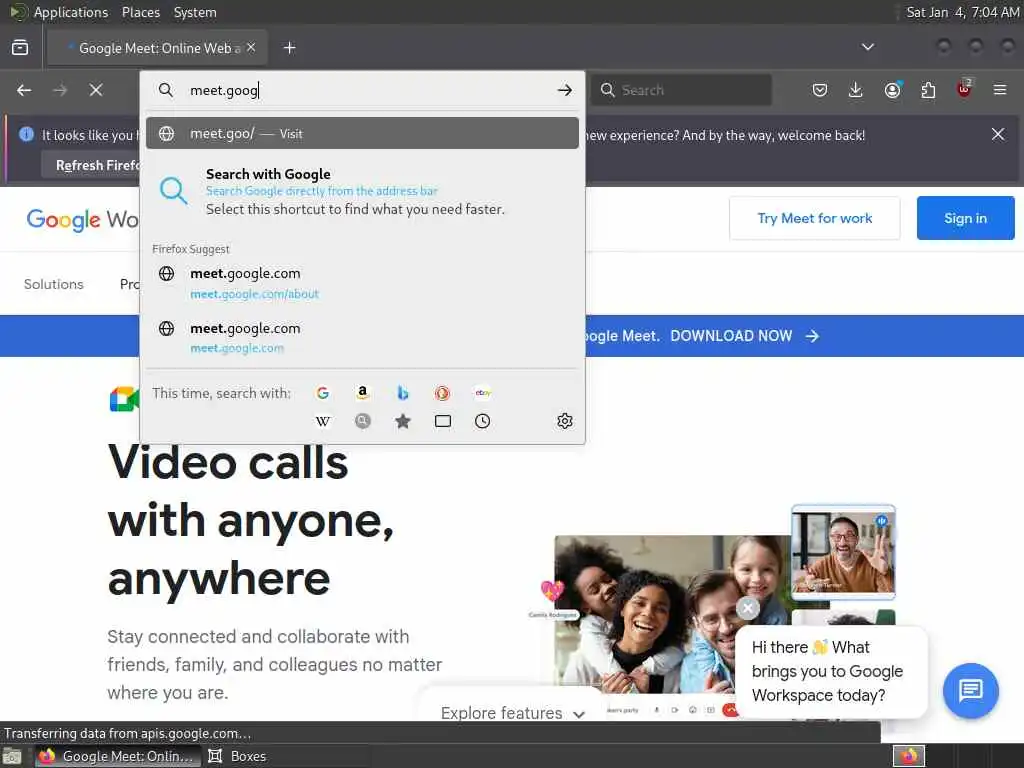Viewport: 1024px width, 768px height.
Task: Search bookmarks using the star icon
Action: click(403, 421)
